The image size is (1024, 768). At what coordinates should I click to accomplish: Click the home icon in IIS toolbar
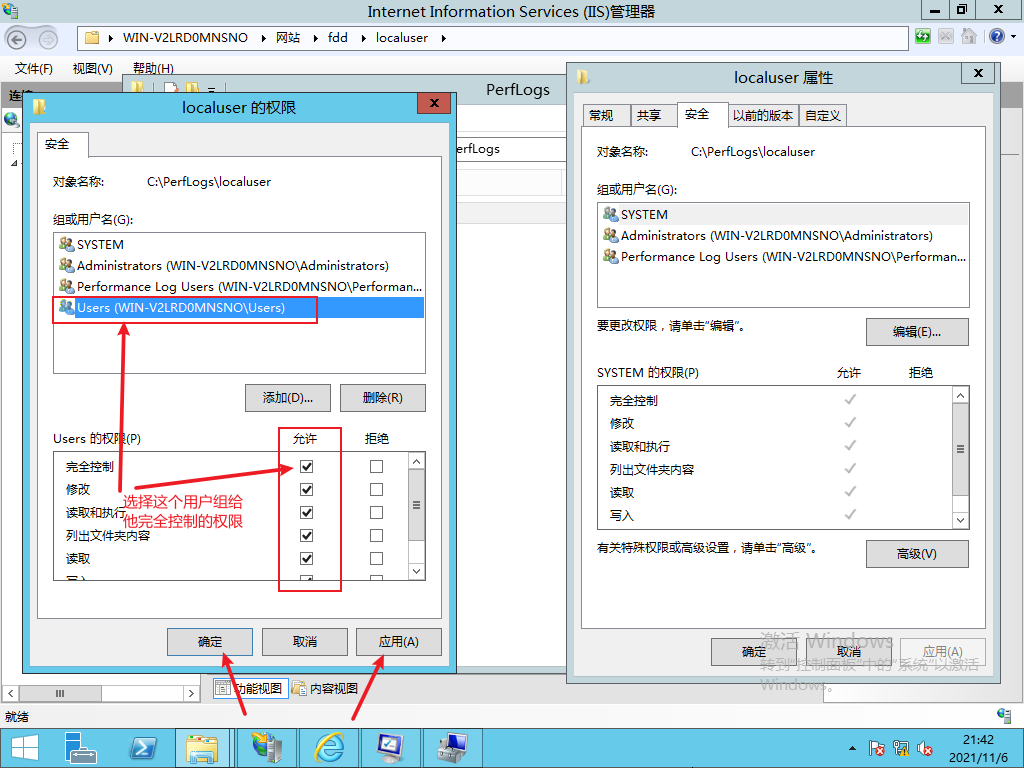[968, 37]
